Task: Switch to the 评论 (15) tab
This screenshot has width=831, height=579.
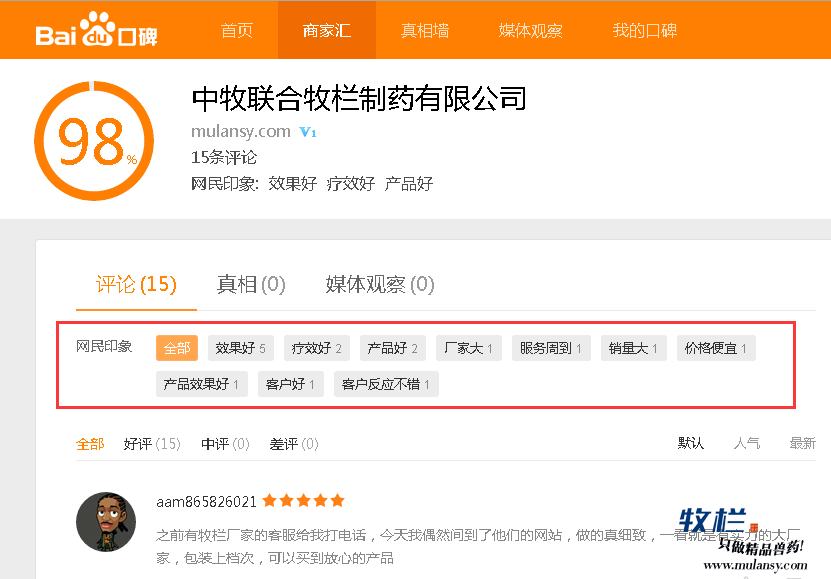Action: 136,284
